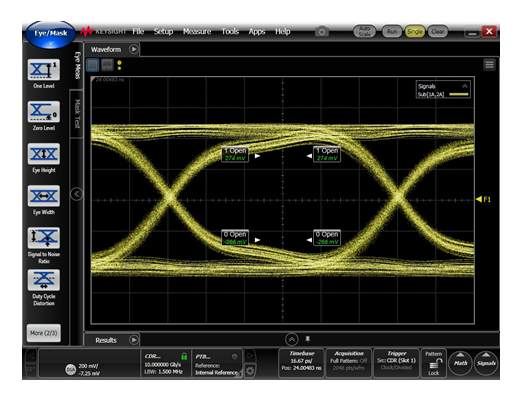Click the left arrow in bottom bar
532x412 pixels.
pos(31,356)
